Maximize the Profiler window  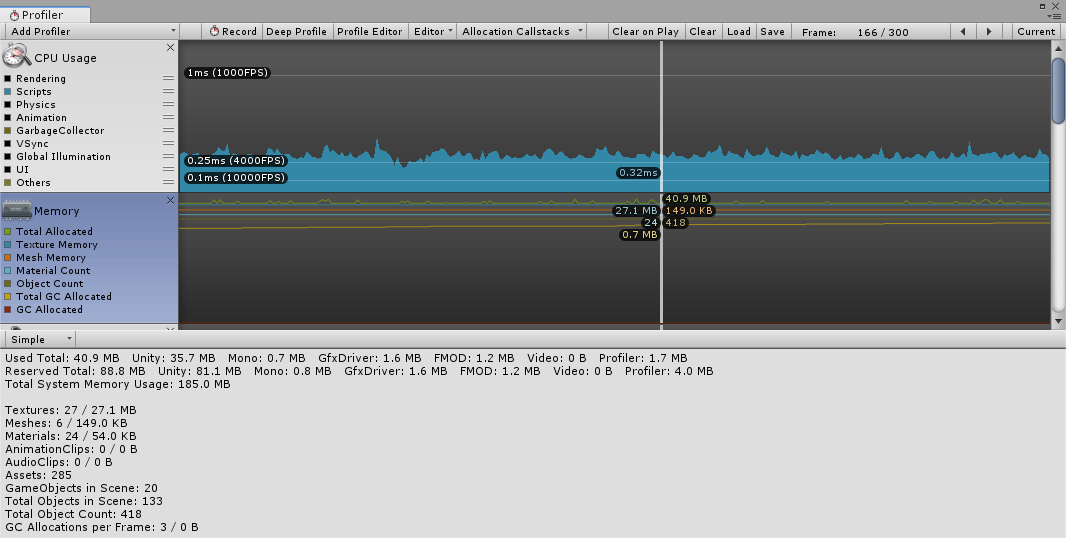point(1043,6)
